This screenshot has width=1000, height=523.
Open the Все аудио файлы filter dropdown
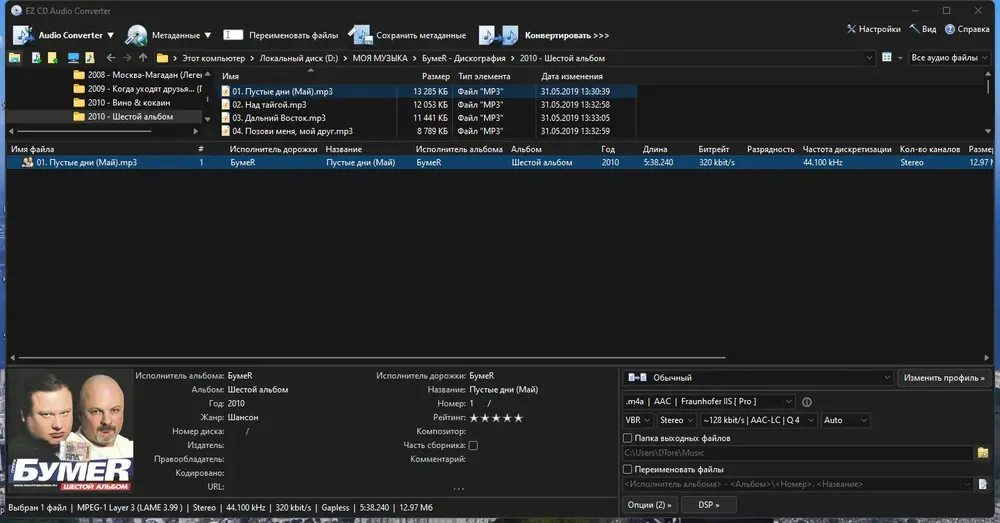pyautogui.click(x=949, y=57)
